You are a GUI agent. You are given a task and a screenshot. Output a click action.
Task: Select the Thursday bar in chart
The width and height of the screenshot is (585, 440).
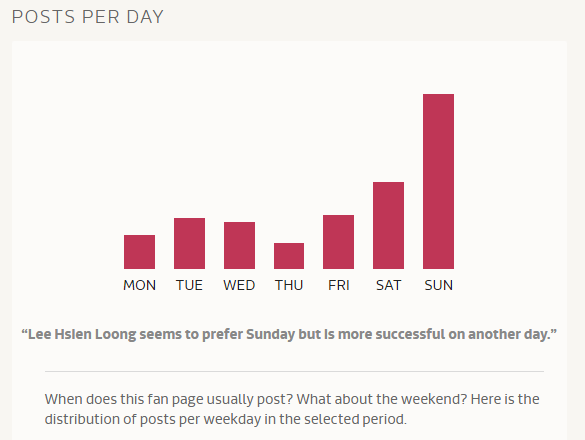[x=289, y=256]
